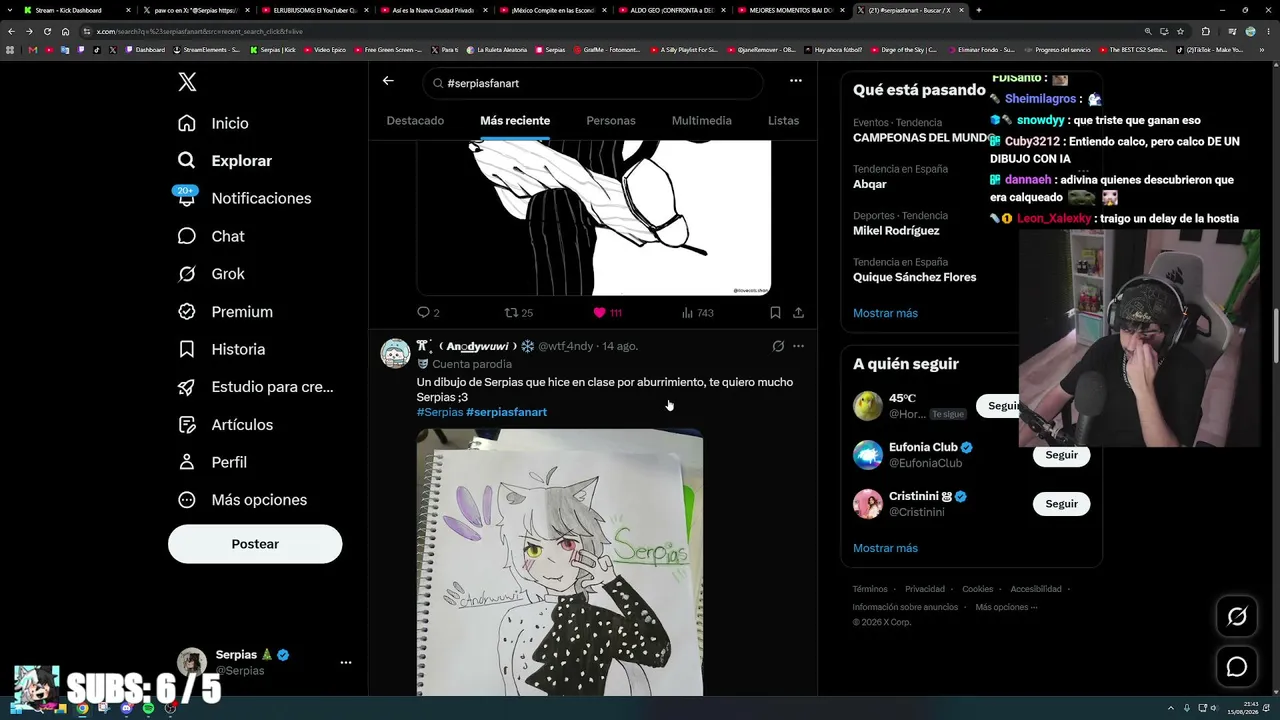This screenshot has width=1280, height=720.
Task: Repost the post with 25 reposts
Action: 518,313
